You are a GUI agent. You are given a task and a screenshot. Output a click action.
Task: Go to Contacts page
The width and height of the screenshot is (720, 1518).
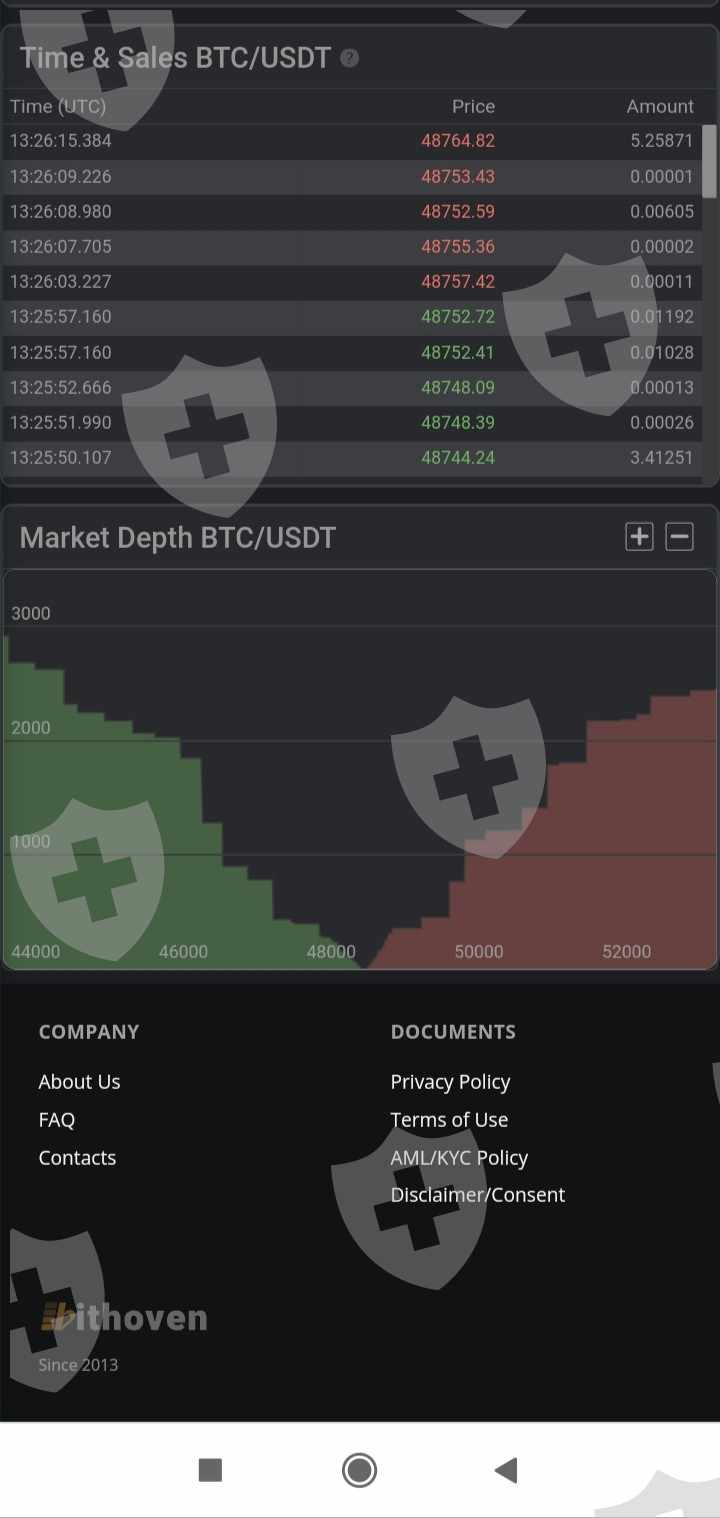pyautogui.click(x=77, y=1158)
